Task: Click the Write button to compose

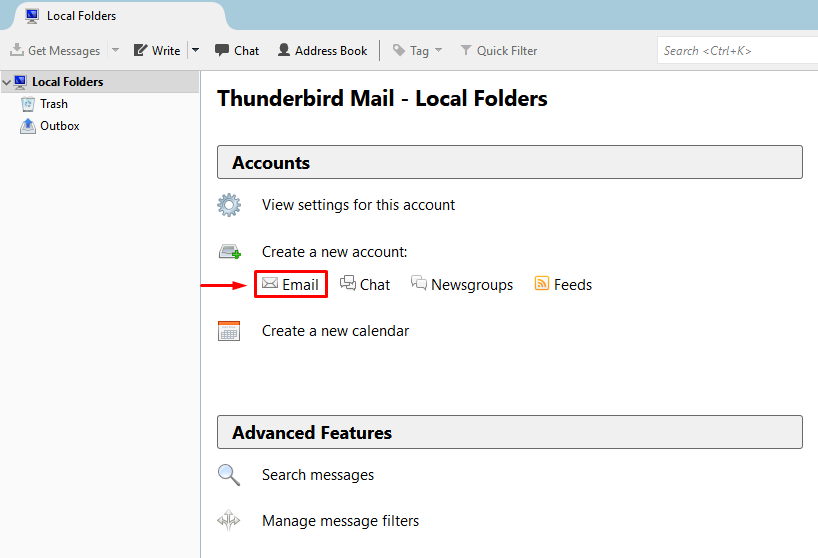Action: coord(157,51)
